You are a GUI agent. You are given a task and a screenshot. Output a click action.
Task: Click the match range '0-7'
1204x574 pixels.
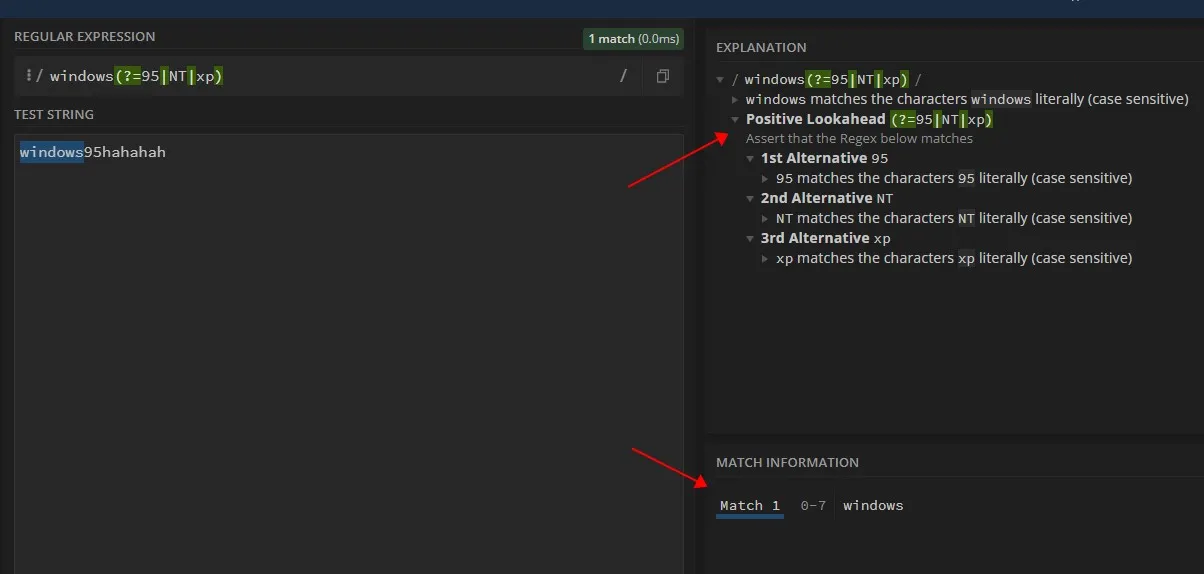click(x=813, y=506)
